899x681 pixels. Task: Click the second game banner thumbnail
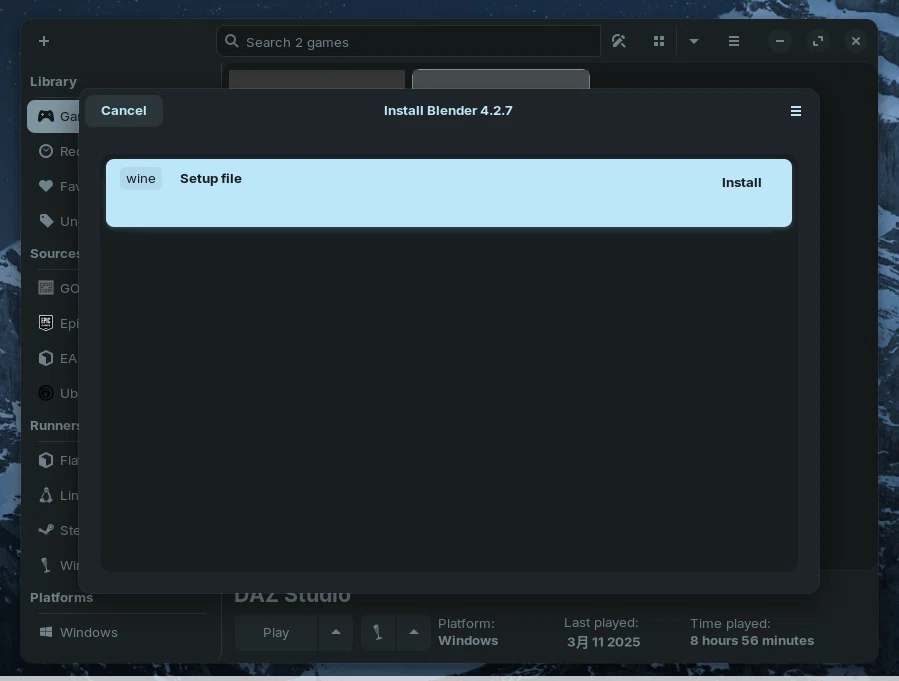501,79
